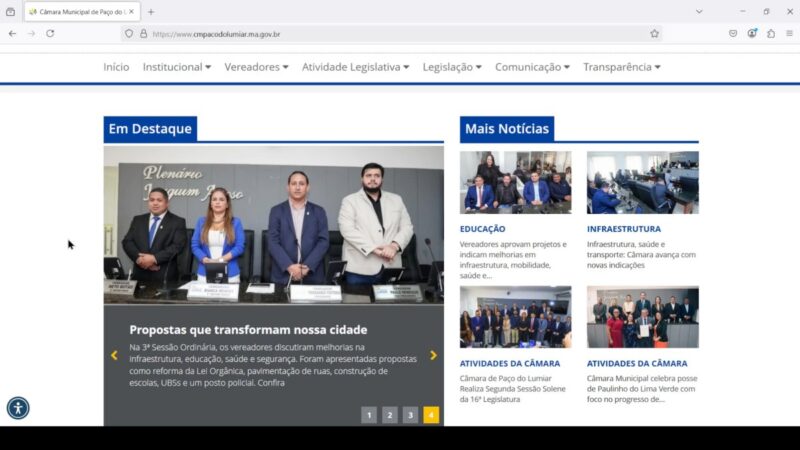Read Vereadores aprovam projetos news text
The height and width of the screenshot is (450, 800).
pyautogui.click(x=513, y=260)
